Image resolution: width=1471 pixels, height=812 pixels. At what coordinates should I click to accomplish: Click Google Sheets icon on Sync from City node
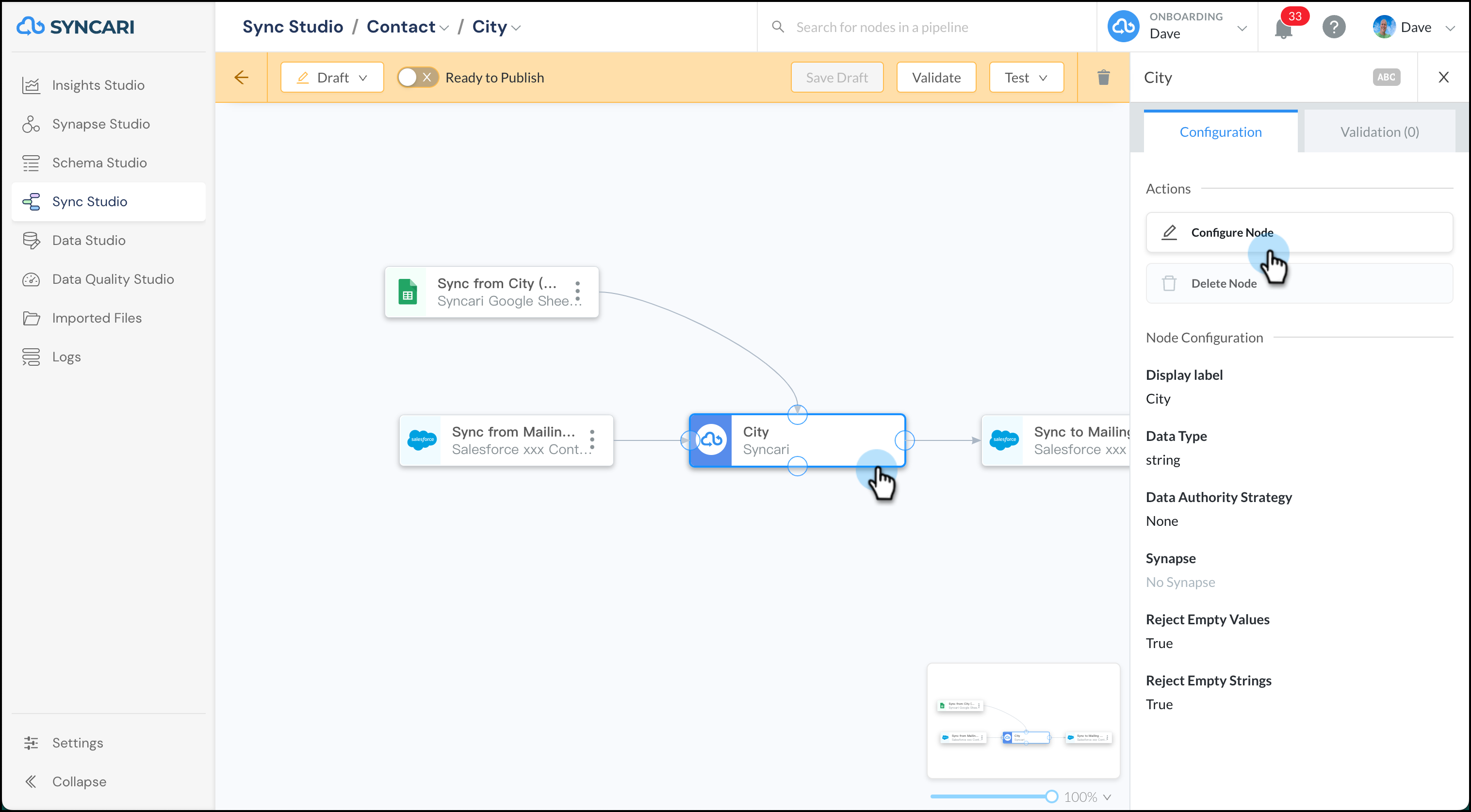(407, 292)
